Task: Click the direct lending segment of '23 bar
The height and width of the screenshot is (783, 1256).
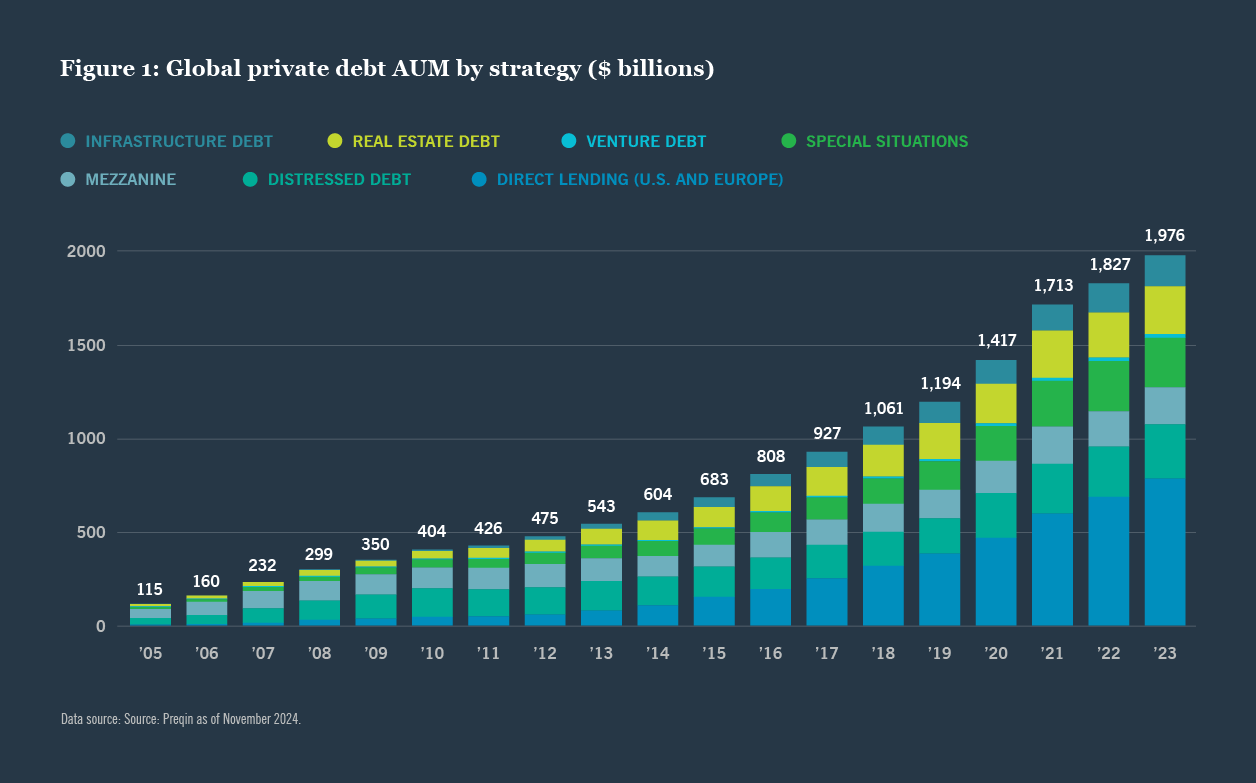Action: tap(1165, 552)
